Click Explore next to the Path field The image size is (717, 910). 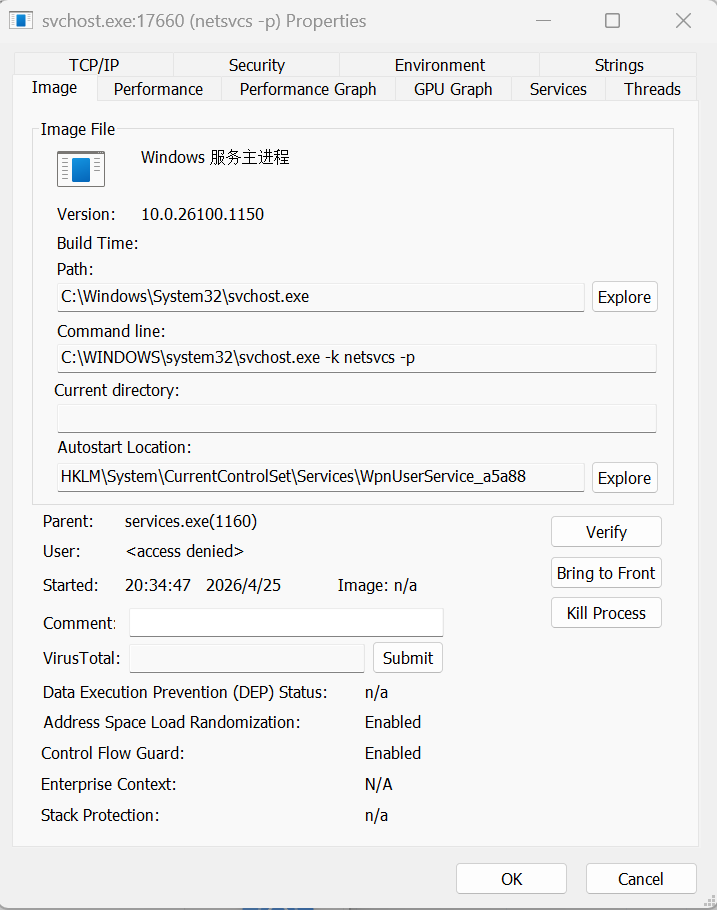click(x=625, y=297)
